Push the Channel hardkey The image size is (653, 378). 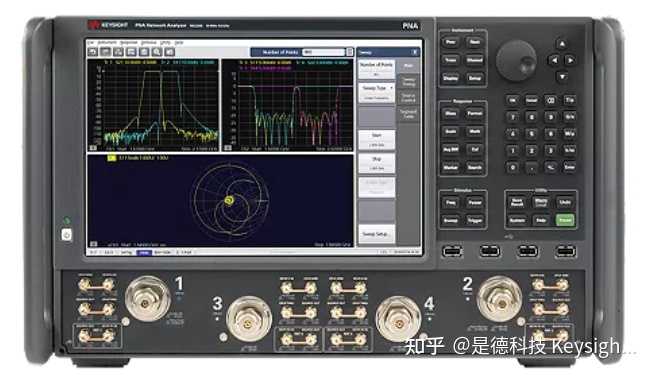click(474, 60)
